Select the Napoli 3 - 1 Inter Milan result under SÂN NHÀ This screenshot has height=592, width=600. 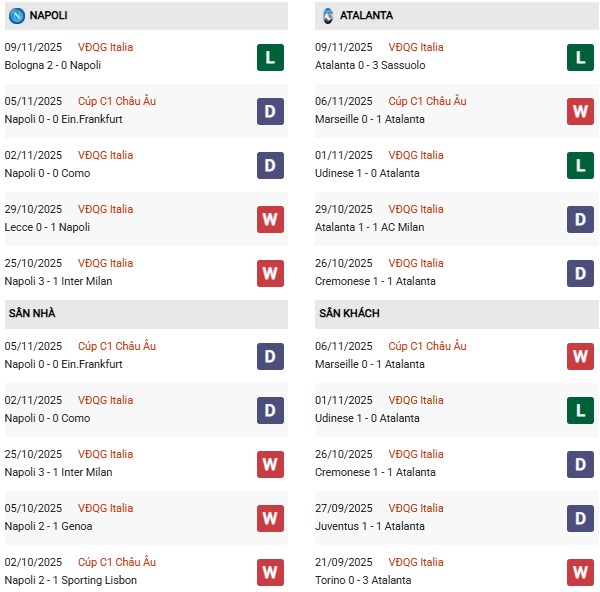[x=60, y=472]
